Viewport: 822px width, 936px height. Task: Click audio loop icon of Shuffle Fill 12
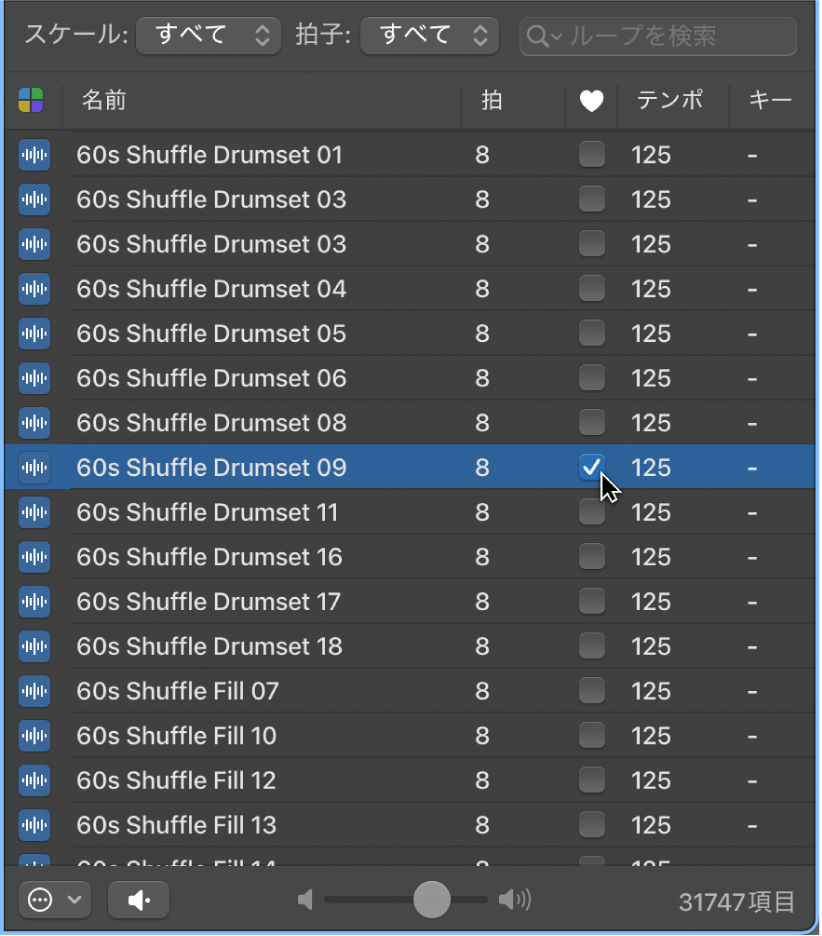click(34, 780)
